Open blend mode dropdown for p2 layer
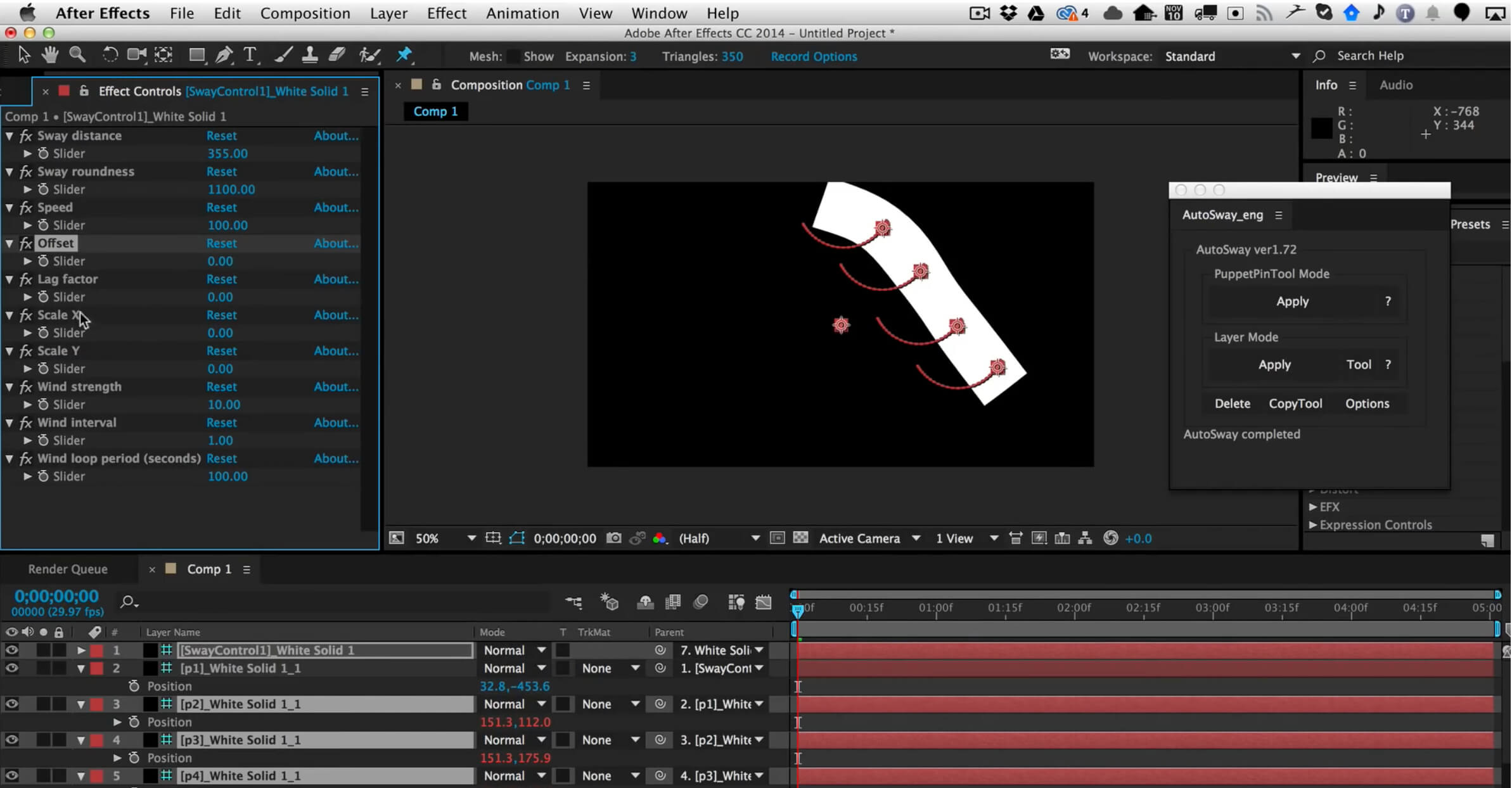The height and width of the screenshot is (788, 1512). [515, 704]
